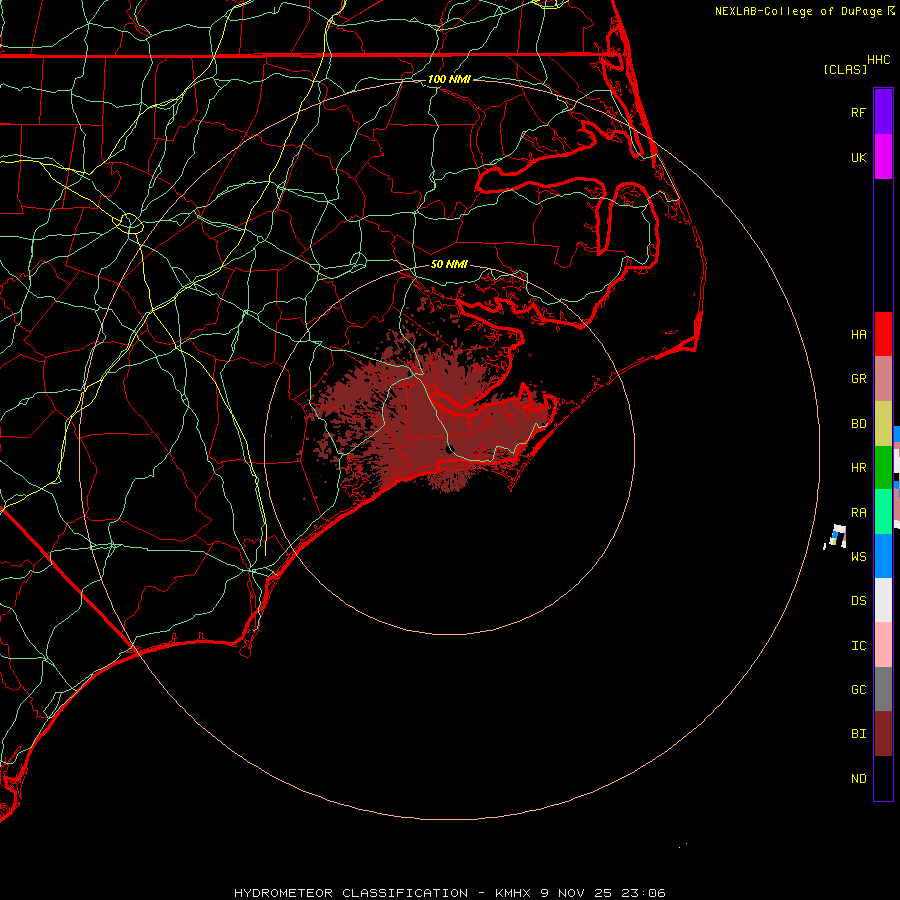Click the HA red legend swatch
This screenshot has width=900, height=900.
tap(883, 334)
